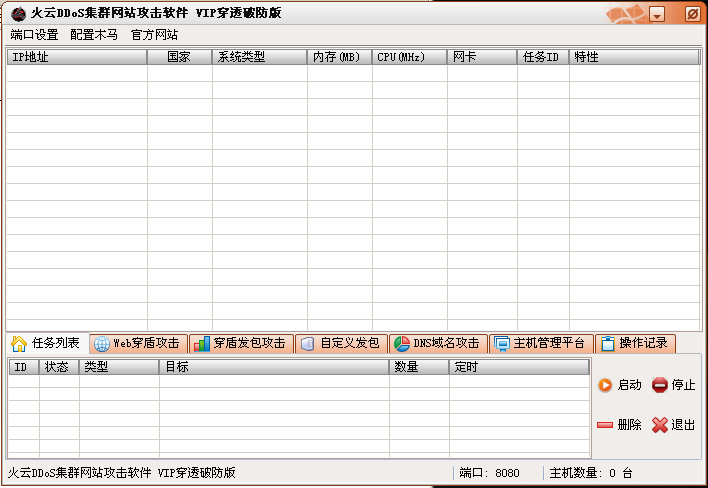Open the Web穿盾攻击 tab with globe icon
This screenshot has height=488, width=708.
(138, 344)
